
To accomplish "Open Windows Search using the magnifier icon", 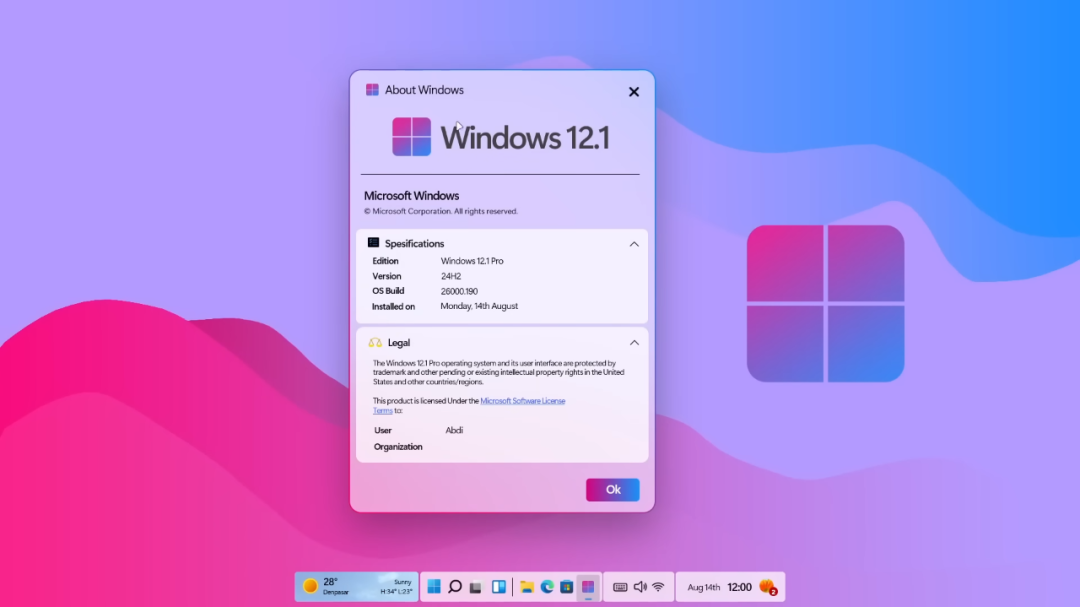I will click(455, 587).
